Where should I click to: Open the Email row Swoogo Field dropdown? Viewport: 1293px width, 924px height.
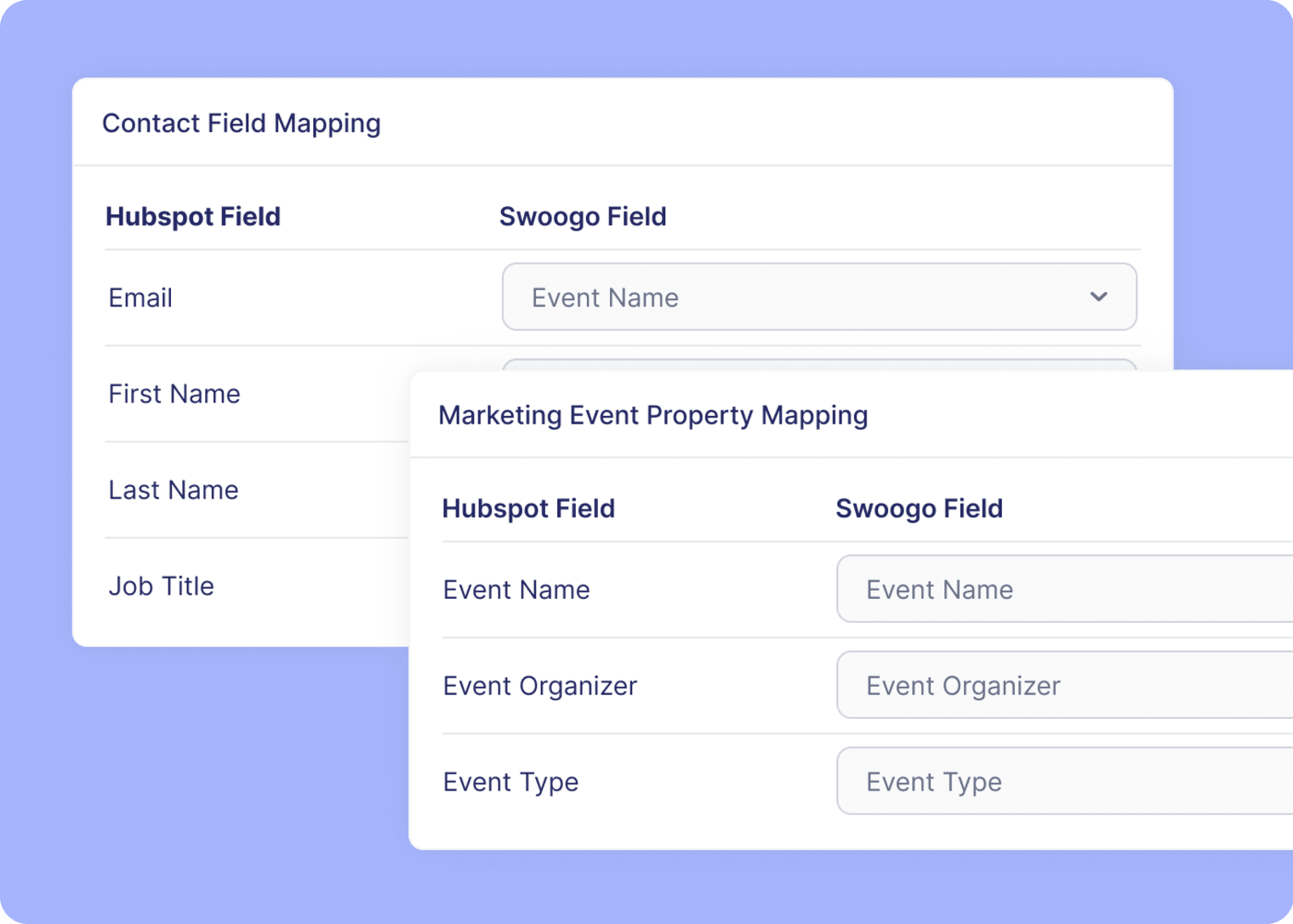(819, 297)
